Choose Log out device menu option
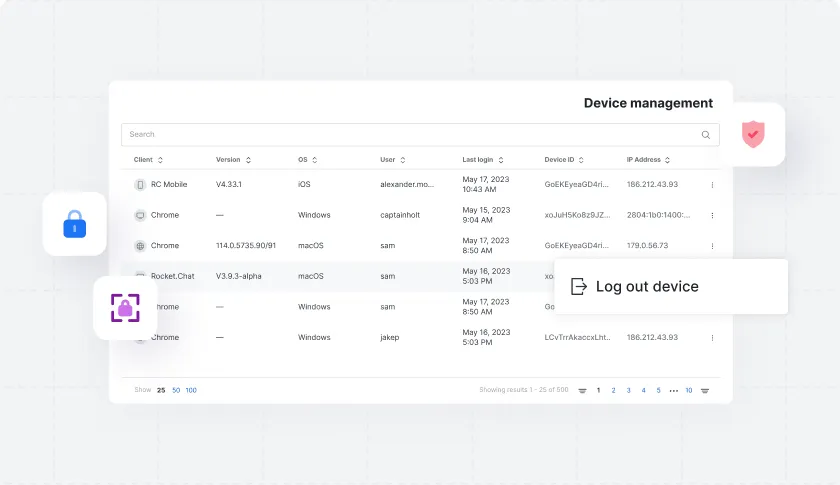The image size is (840, 485). [x=671, y=287]
